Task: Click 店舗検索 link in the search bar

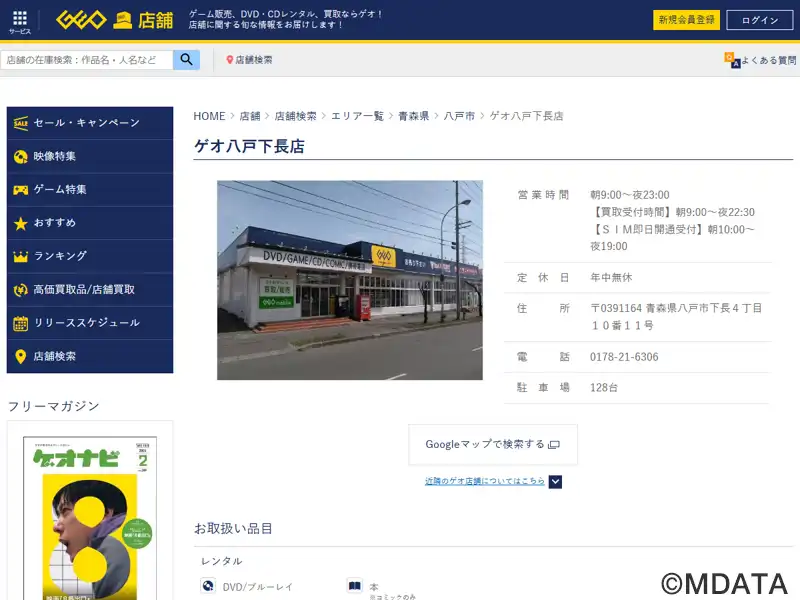Action: tap(254, 60)
